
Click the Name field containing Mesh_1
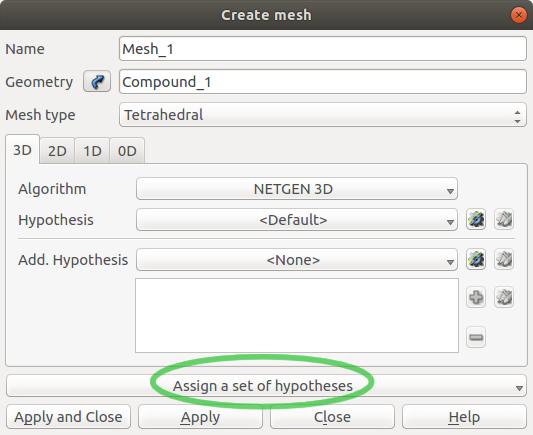click(x=323, y=49)
